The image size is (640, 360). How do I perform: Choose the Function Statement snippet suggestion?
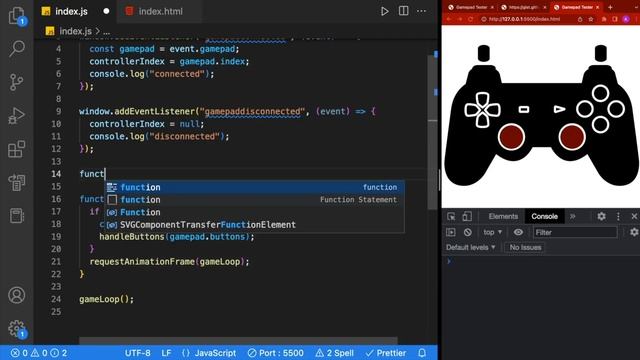255,200
